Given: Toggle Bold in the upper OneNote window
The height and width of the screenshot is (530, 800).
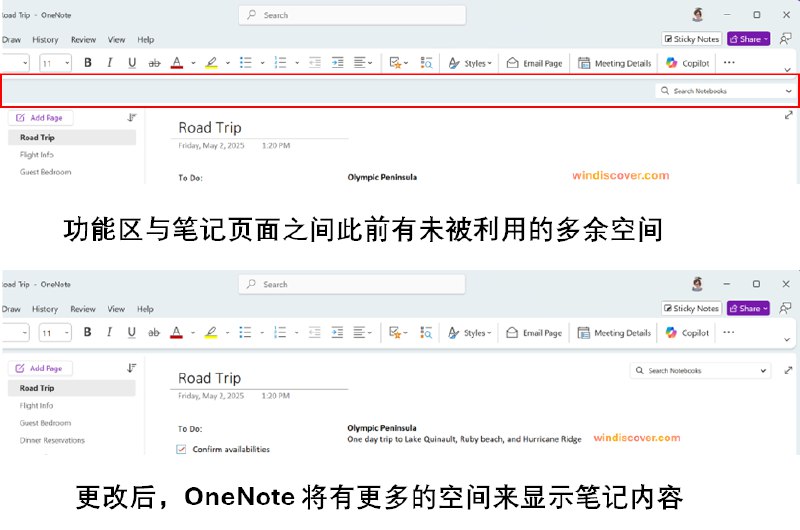Looking at the screenshot, I should click(88, 63).
